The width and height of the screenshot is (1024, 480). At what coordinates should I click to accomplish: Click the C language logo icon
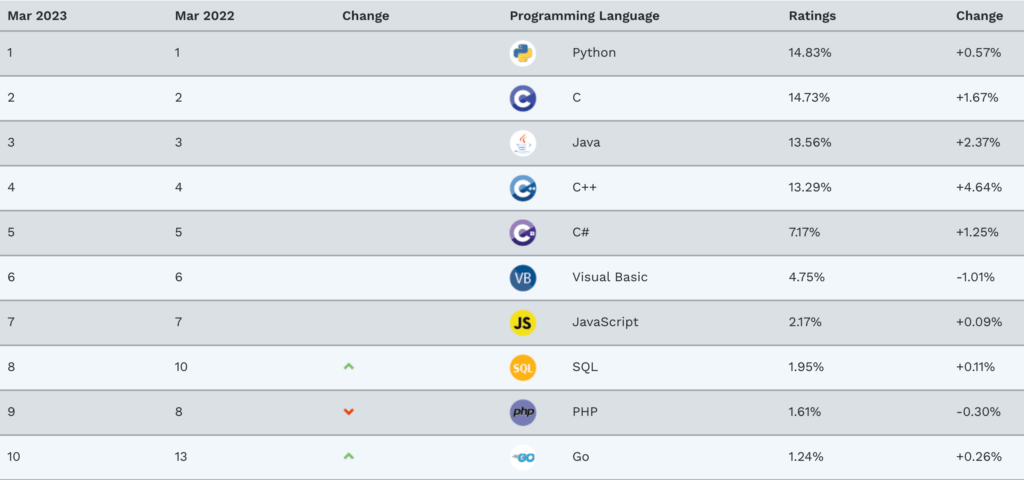pos(522,98)
